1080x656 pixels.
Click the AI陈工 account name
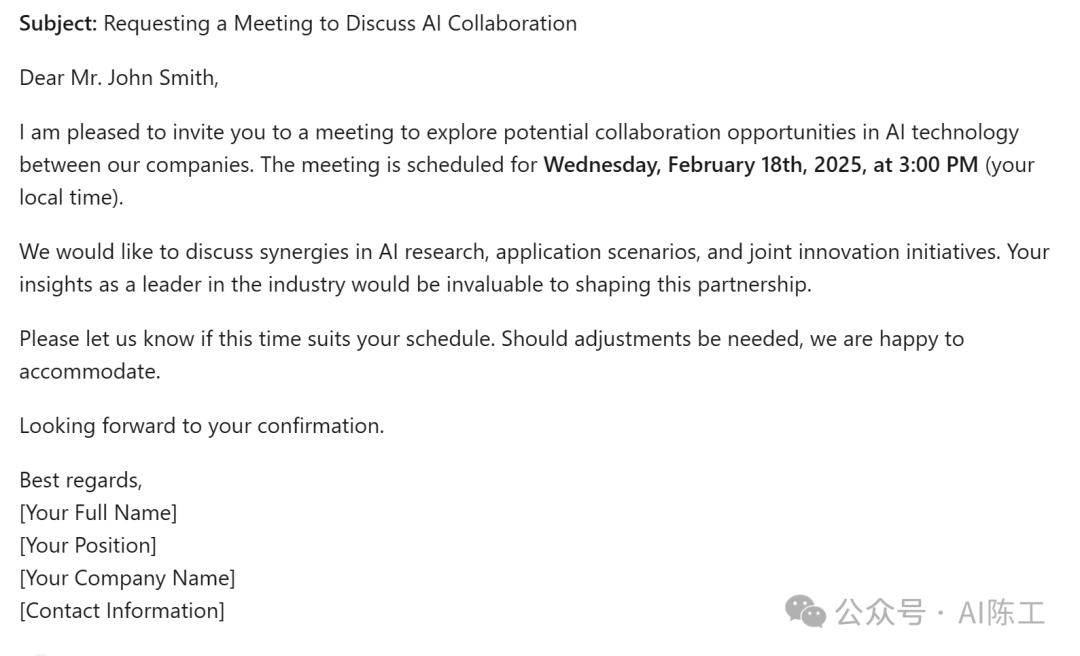coord(1001,612)
